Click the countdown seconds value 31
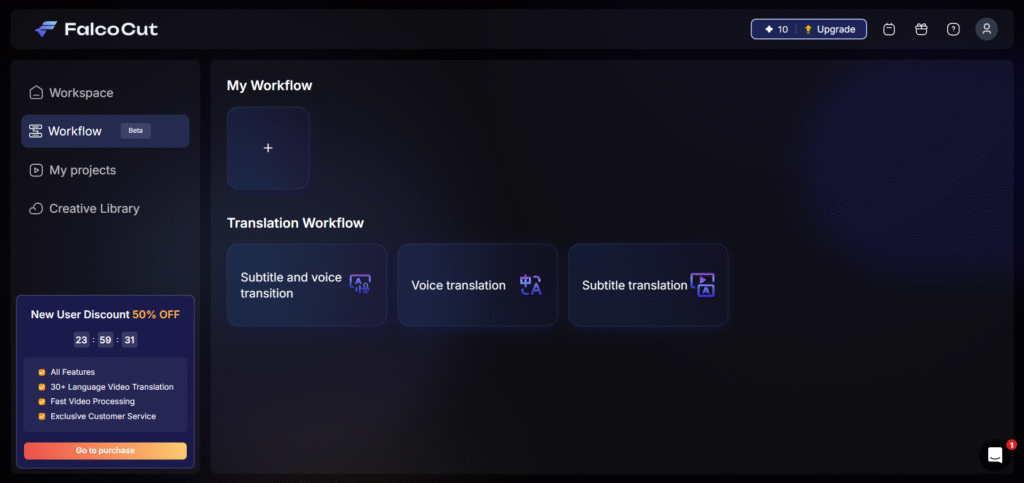This screenshot has width=1024, height=483. pyautogui.click(x=129, y=340)
